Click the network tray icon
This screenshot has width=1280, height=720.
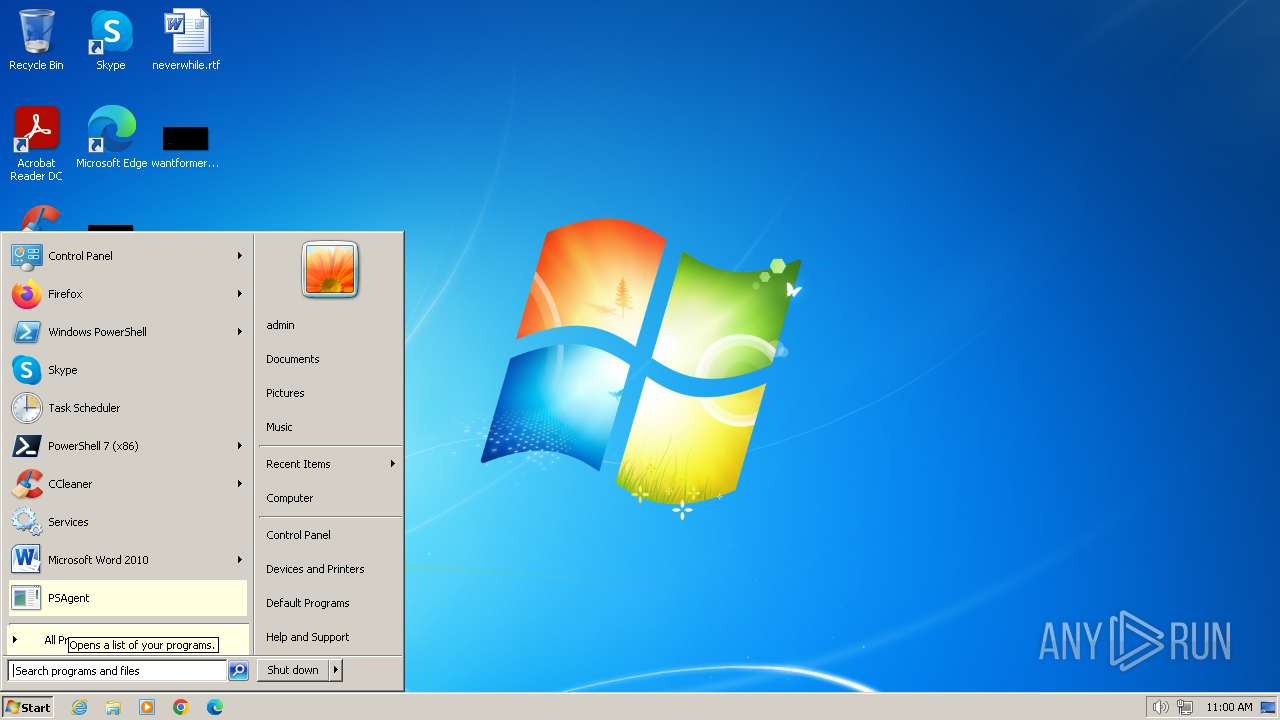pos(1185,707)
